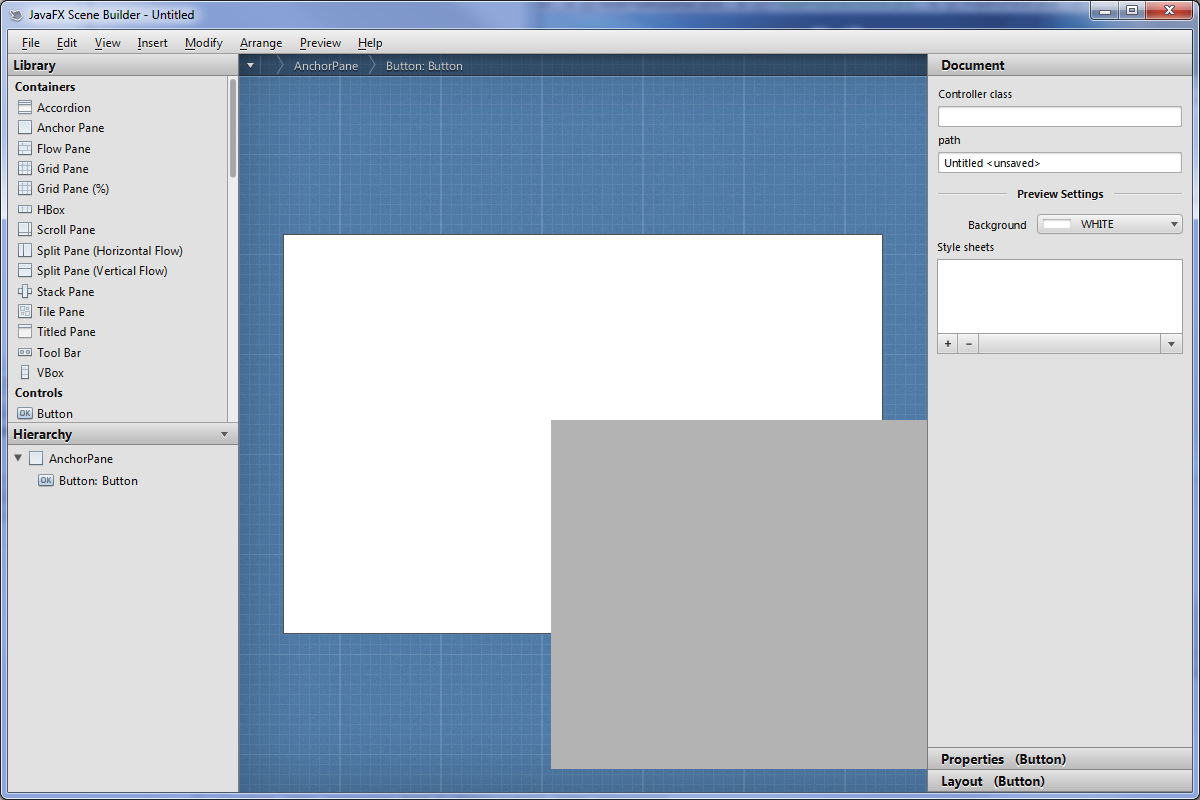This screenshot has width=1200, height=800.
Task: Open the Modify menu
Action: pyautogui.click(x=203, y=43)
